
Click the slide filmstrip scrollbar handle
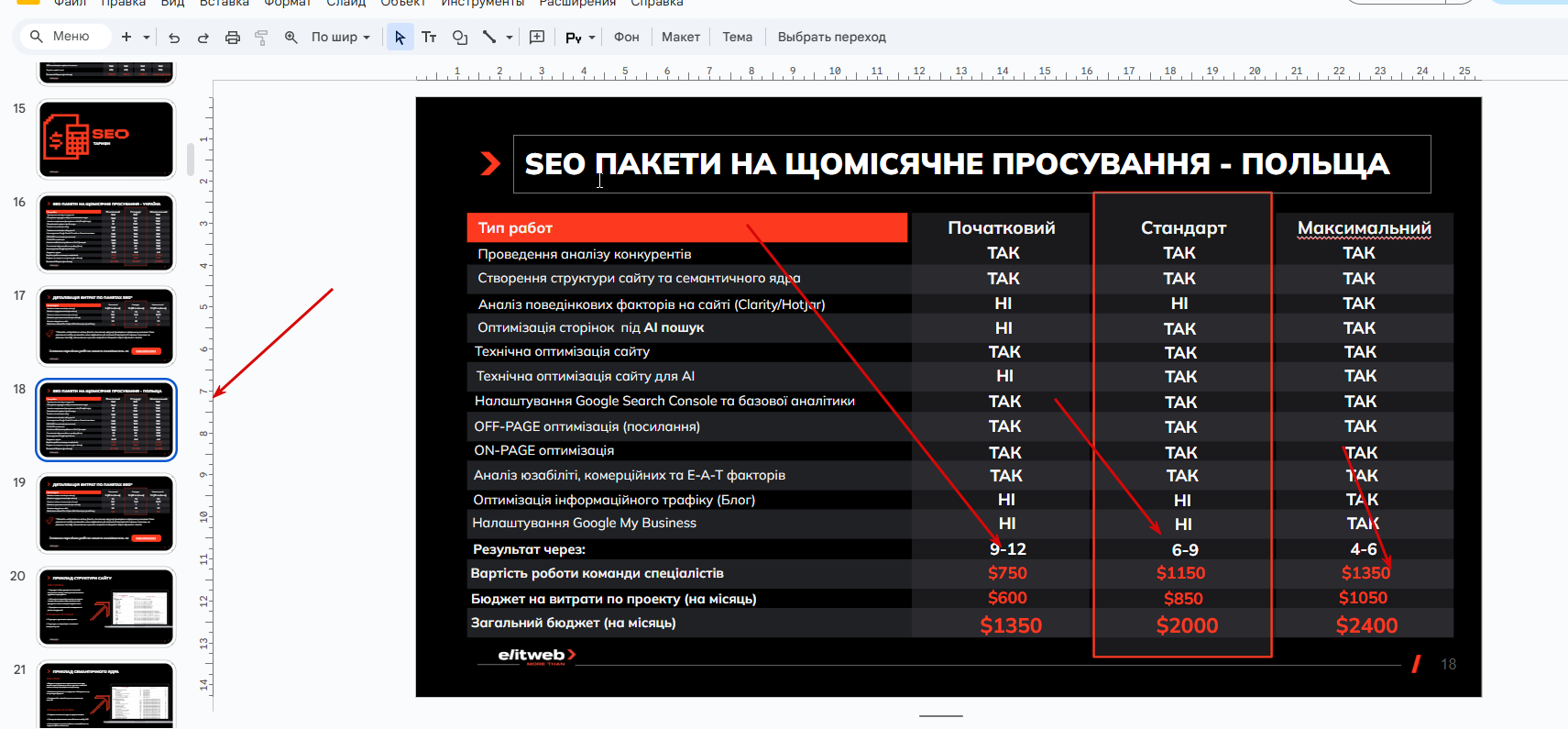point(191,160)
